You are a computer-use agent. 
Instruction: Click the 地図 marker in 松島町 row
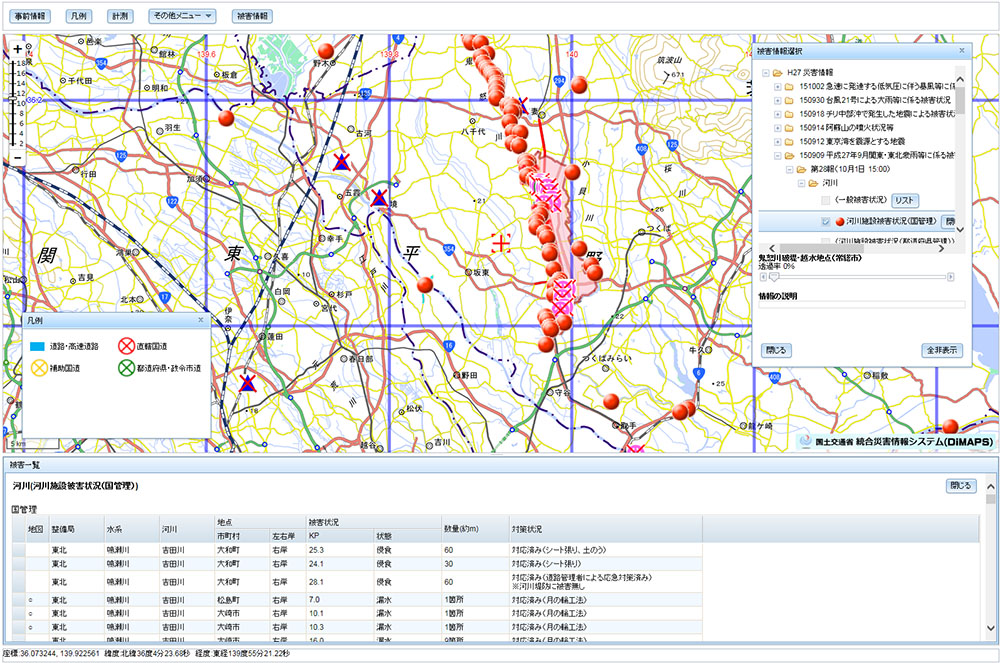coord(31,599)
